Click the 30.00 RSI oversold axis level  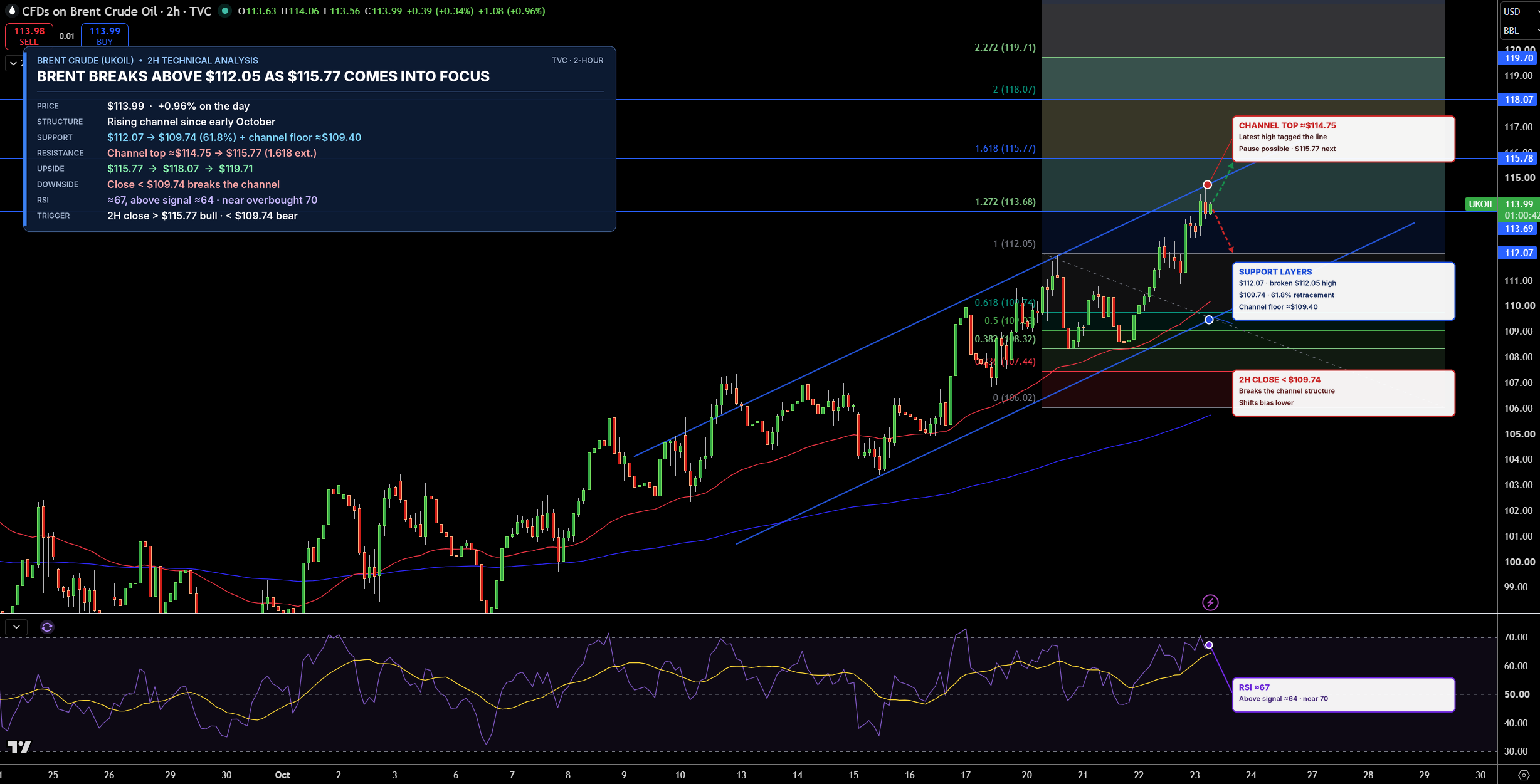click(1516, 751)
